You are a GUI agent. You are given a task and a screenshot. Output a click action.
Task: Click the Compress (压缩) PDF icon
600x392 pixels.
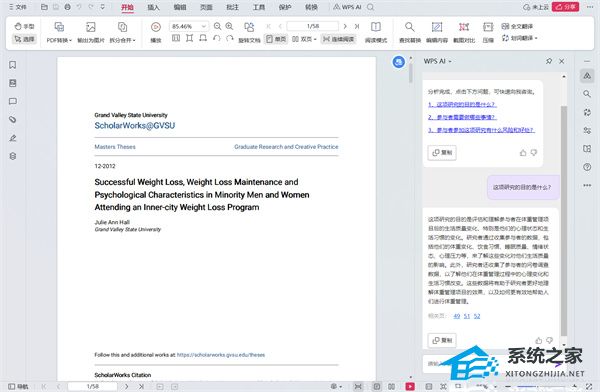(488, 32)
